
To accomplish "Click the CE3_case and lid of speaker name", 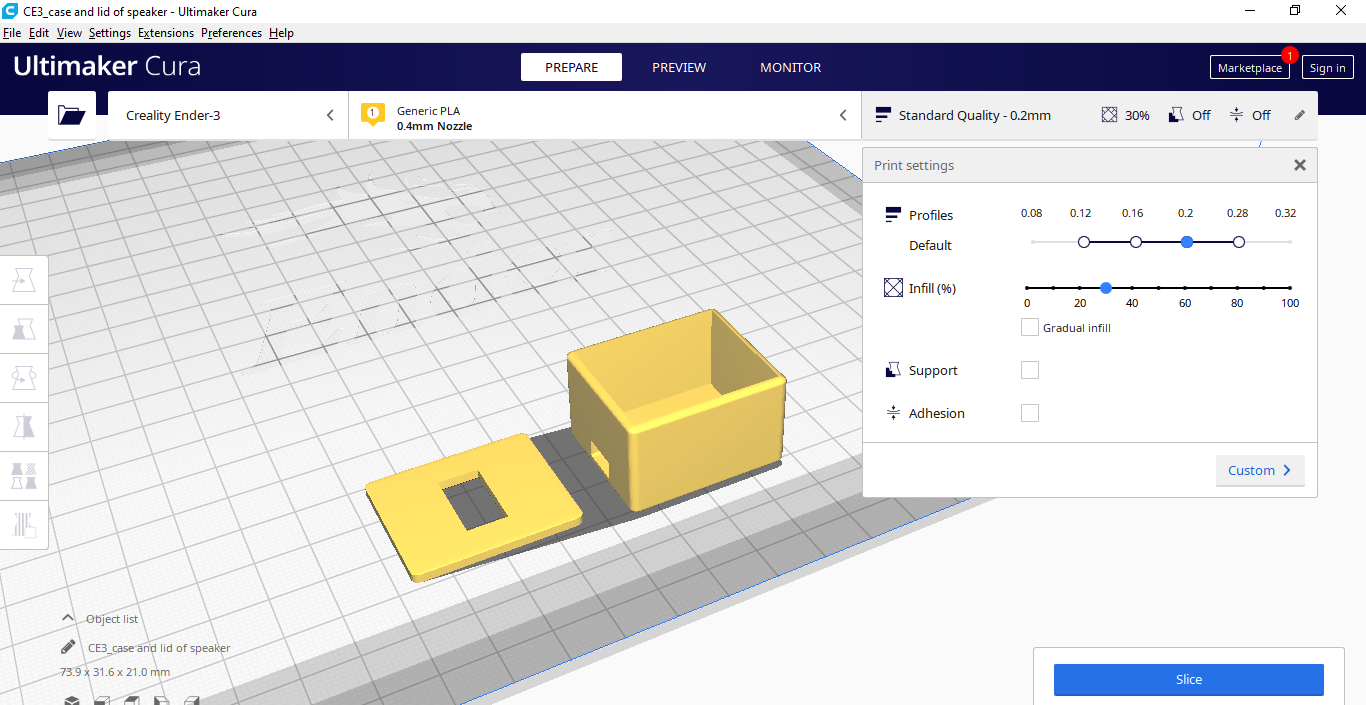I will coord(159,648).
